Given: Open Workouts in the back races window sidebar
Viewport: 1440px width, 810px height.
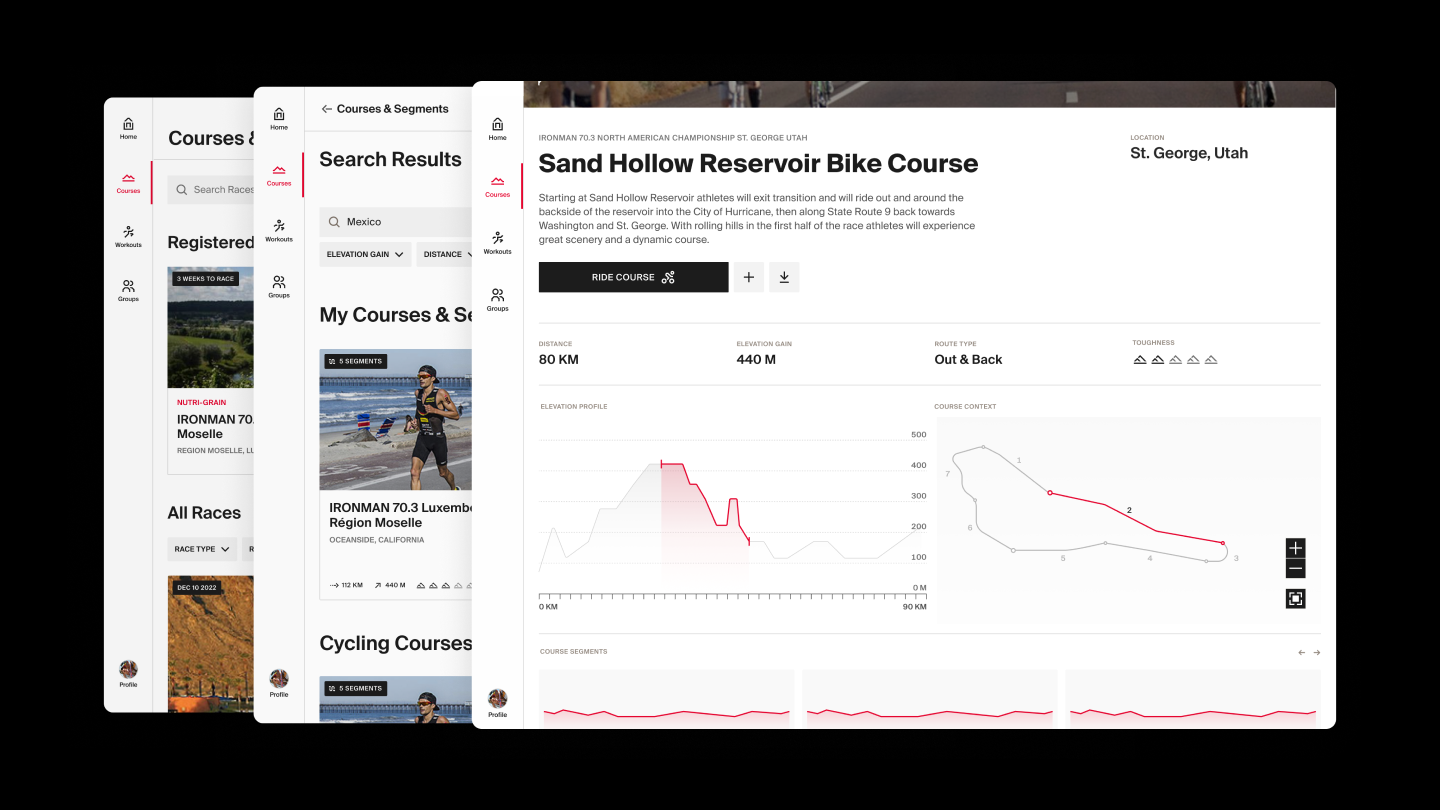Looking at the screenshot, I should coord(128,237).
